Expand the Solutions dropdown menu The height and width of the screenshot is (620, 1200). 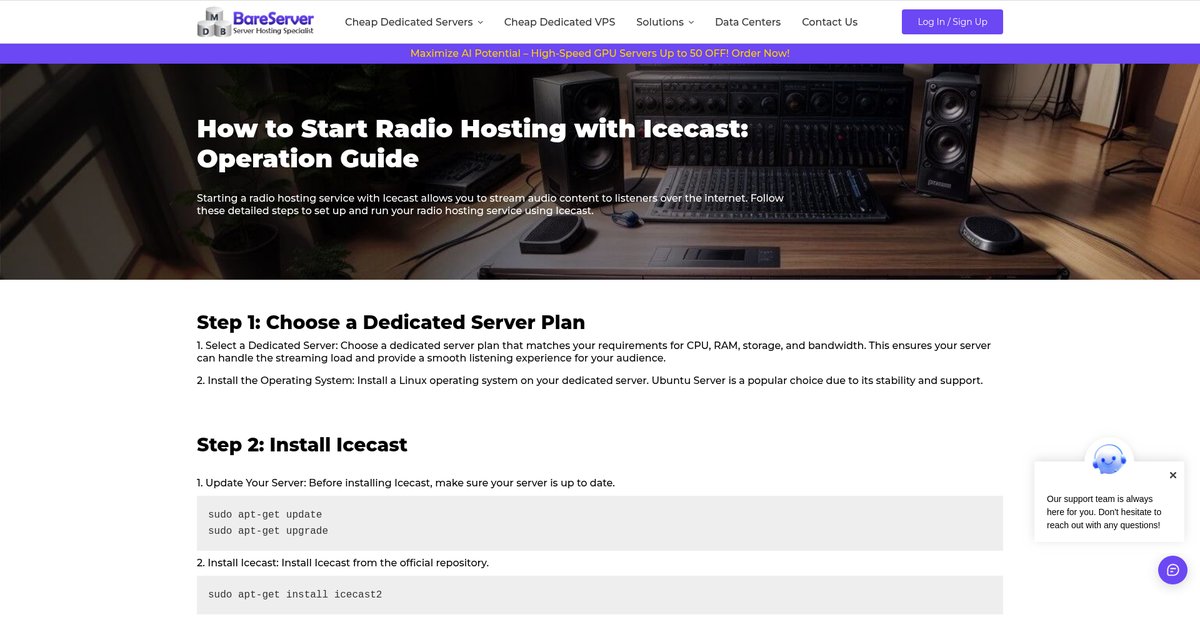pos(665,22)
